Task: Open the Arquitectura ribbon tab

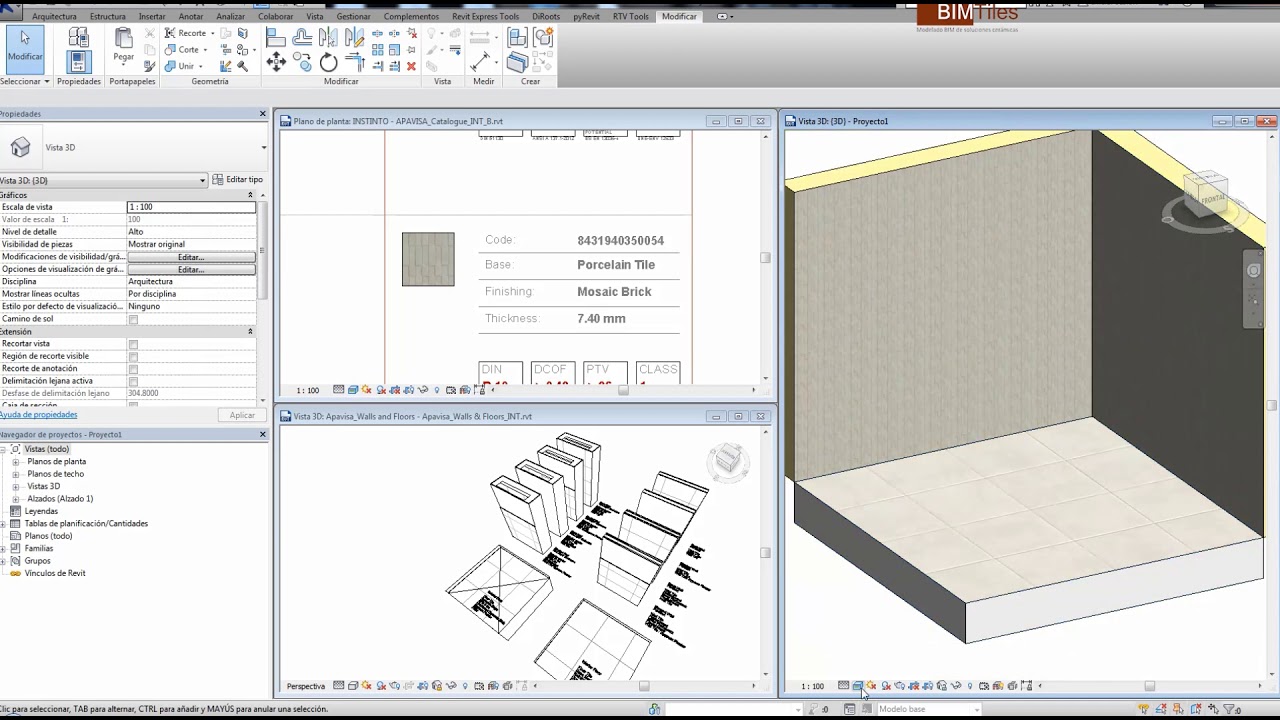Action: 54,17
